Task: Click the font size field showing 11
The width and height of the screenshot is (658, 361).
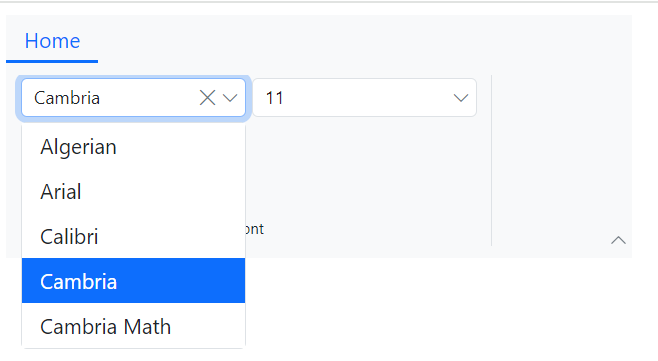Action: click(357, 98)
